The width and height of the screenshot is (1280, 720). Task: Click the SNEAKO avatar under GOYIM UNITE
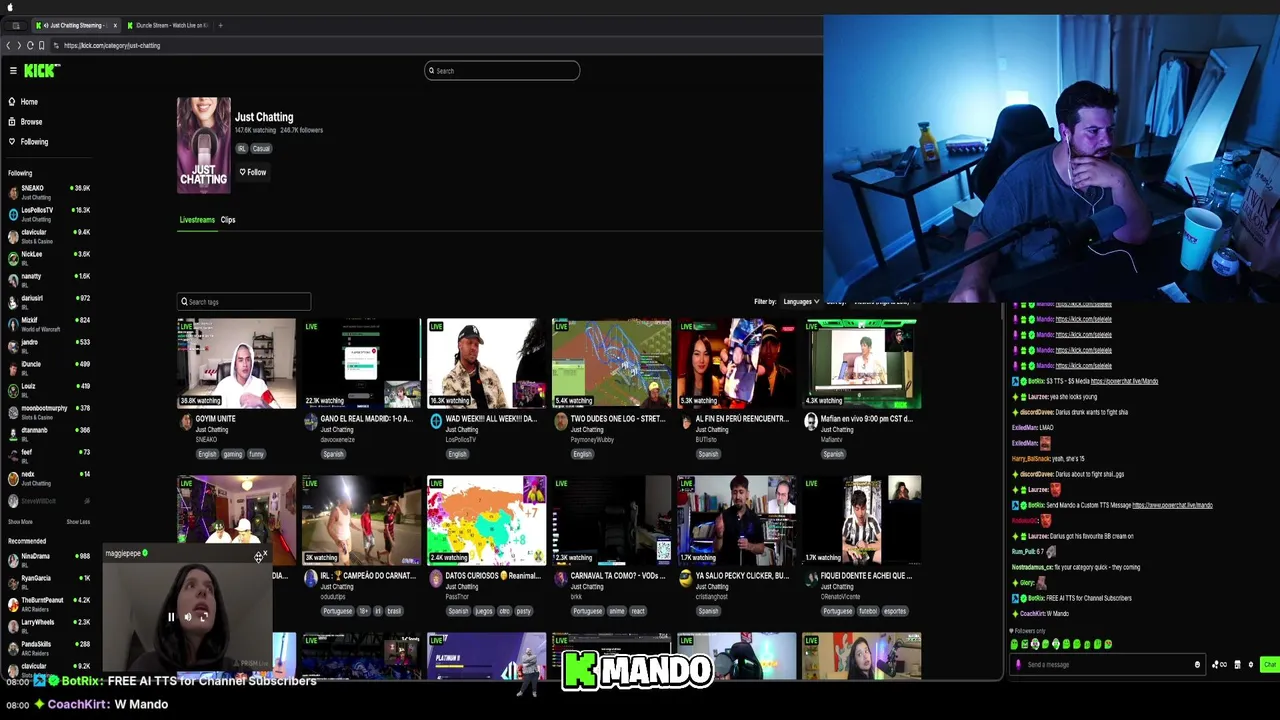pos(186,422)
